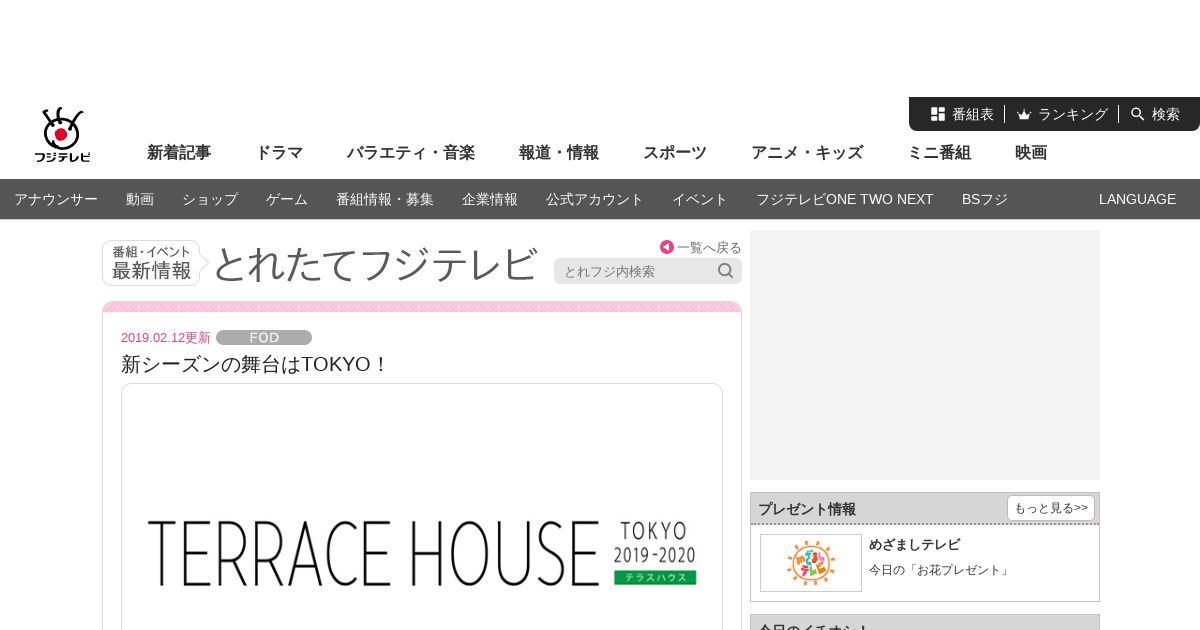The width and height of the screenshot is (1200, 630).
Task: Go to the イベント link
Action: point(700,199)
